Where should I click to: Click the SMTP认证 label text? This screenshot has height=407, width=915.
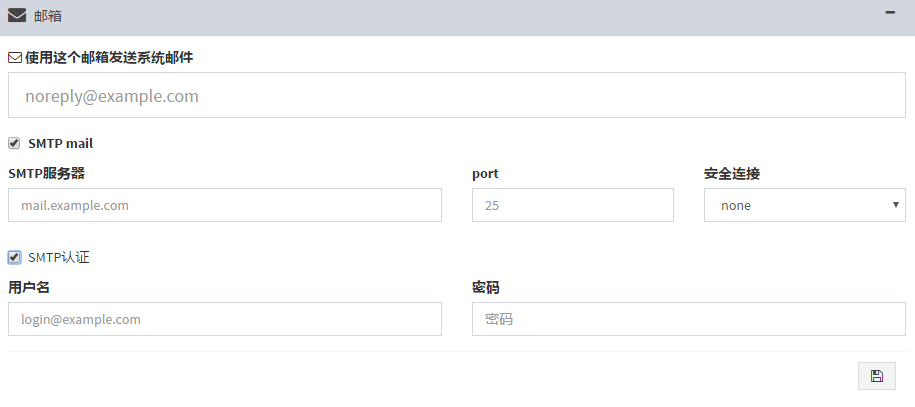tap(59, 258)
